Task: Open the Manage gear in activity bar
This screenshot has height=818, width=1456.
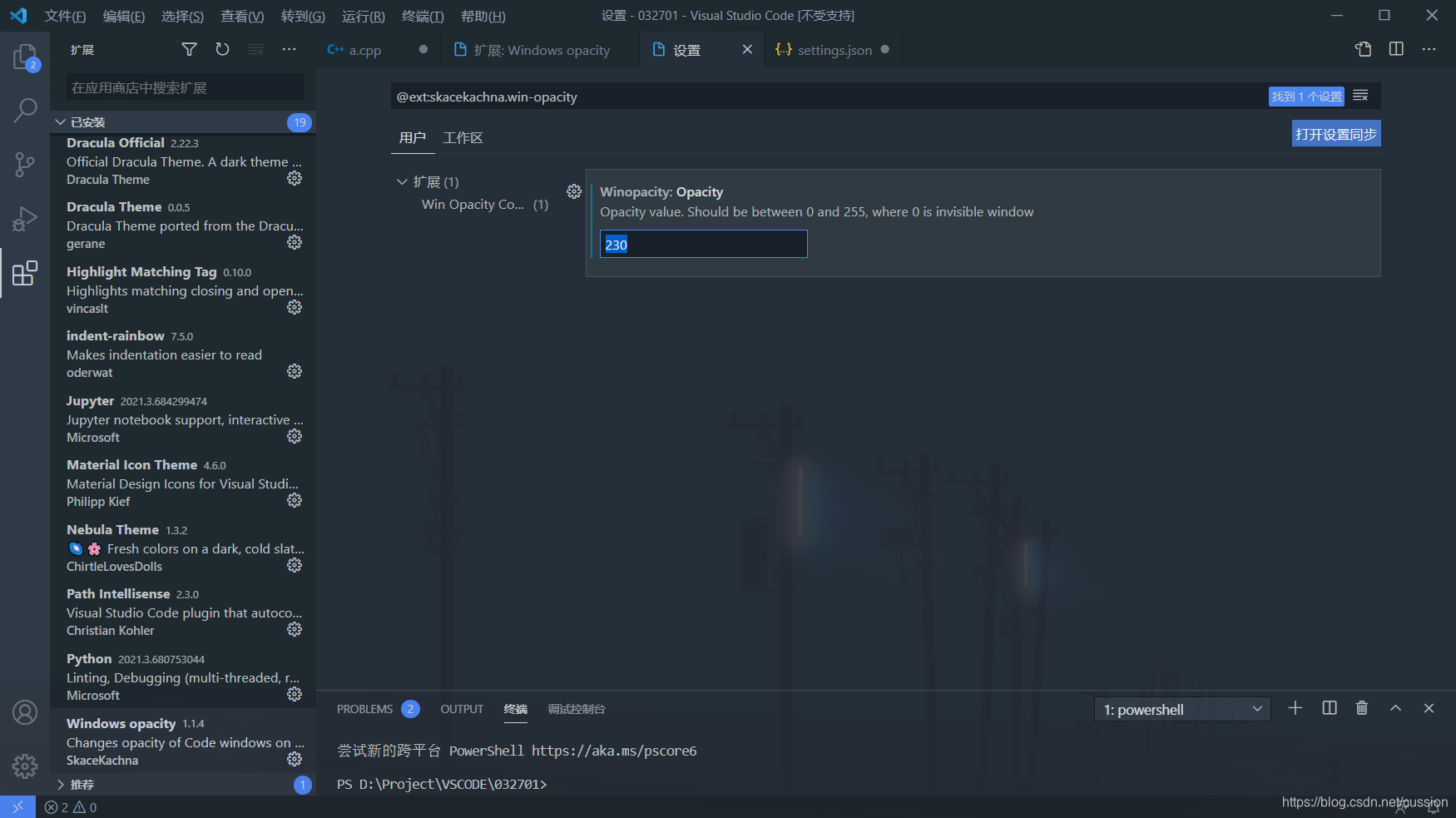Action: (25, 766)
